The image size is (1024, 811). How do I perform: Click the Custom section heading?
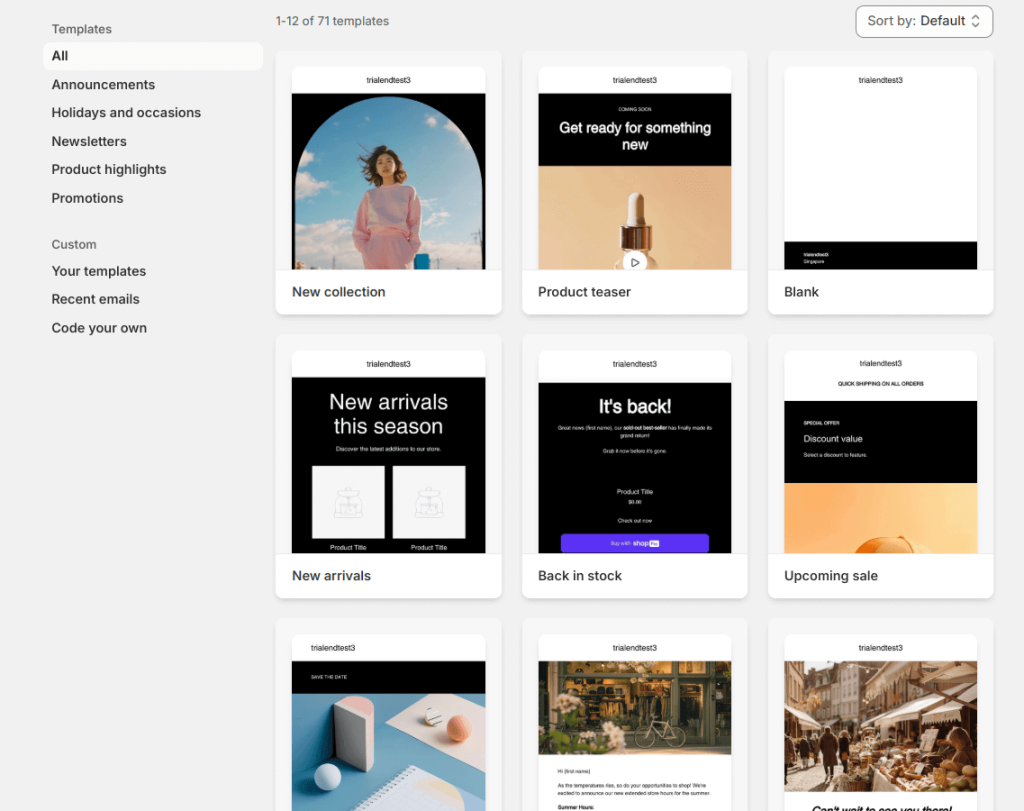(x=74, y=244)
